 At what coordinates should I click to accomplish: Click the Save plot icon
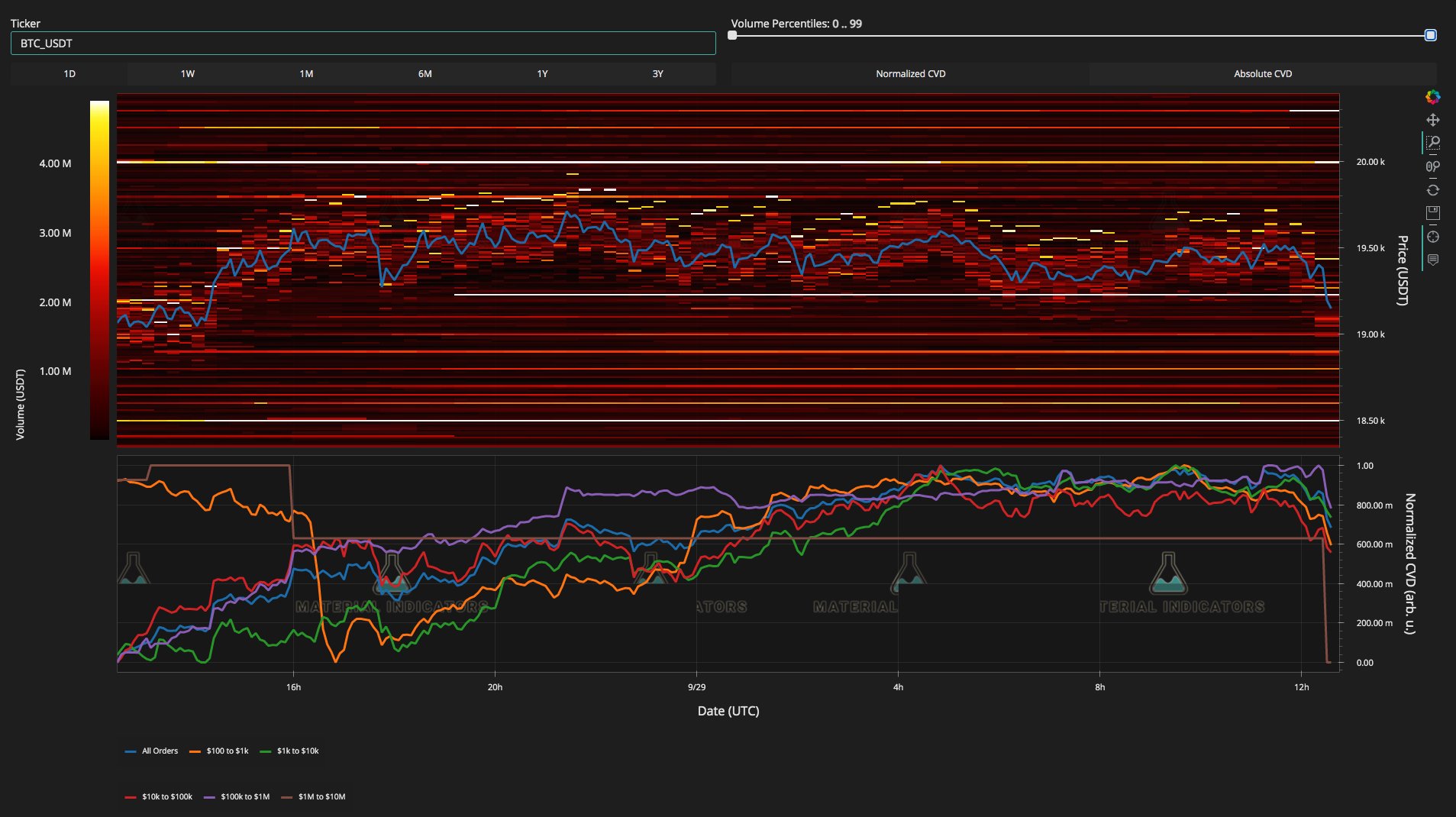(1432, 213)
